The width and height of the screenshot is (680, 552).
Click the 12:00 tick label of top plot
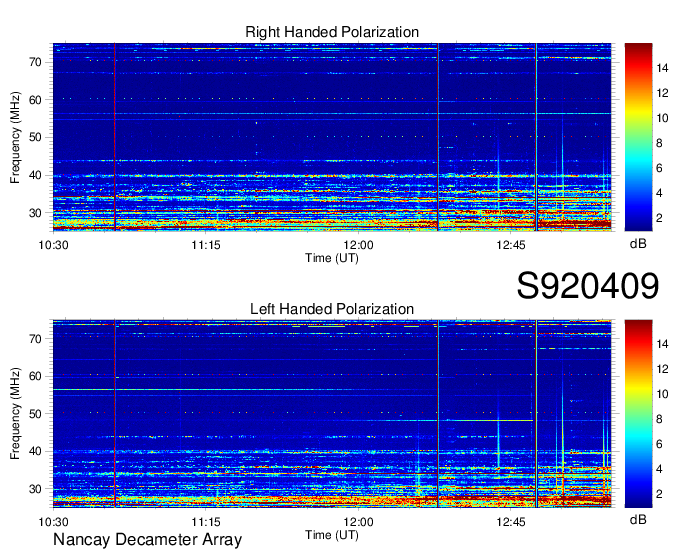(x=359, y=245)
